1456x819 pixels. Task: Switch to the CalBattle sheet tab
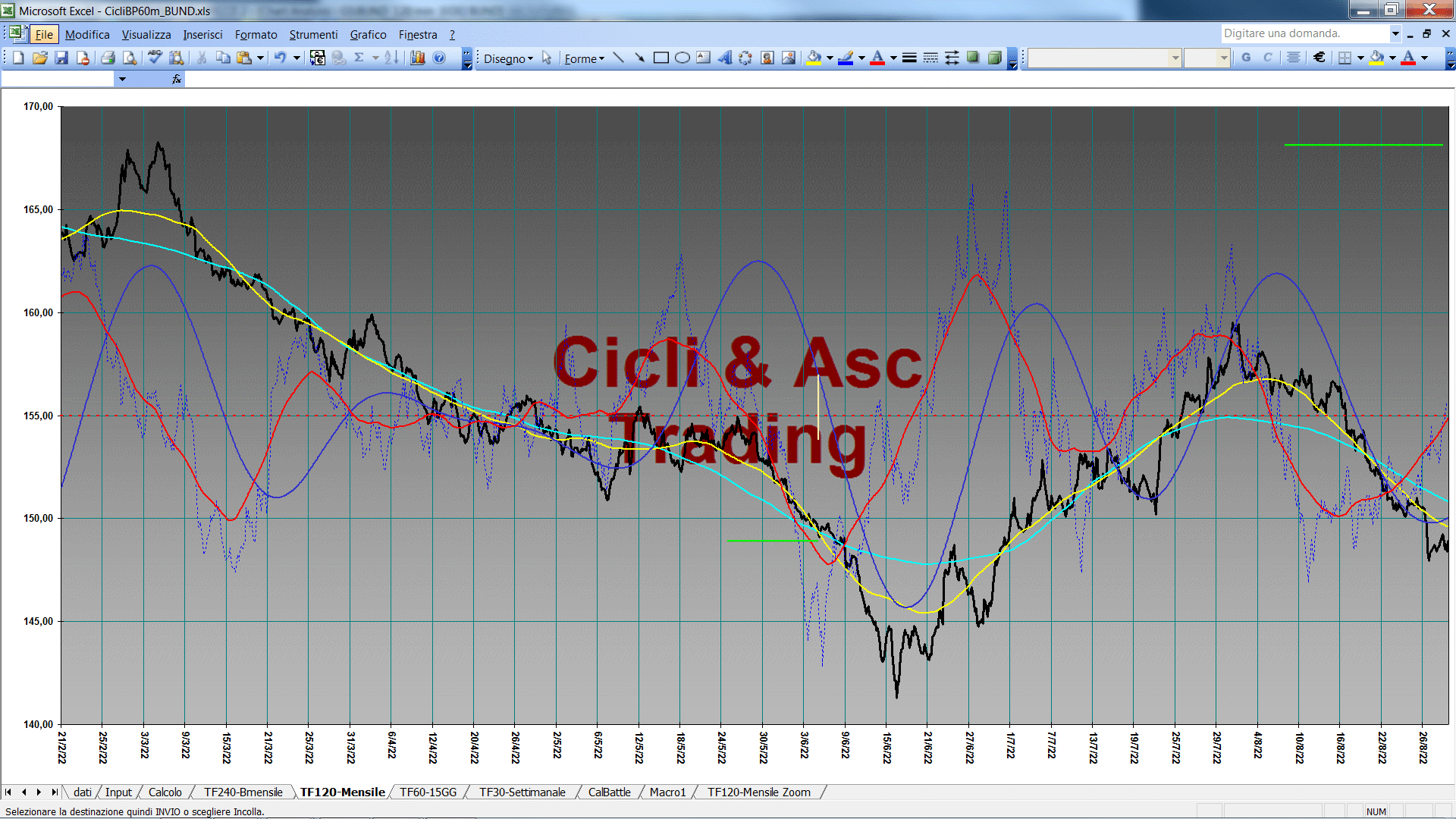pos(610,792)
